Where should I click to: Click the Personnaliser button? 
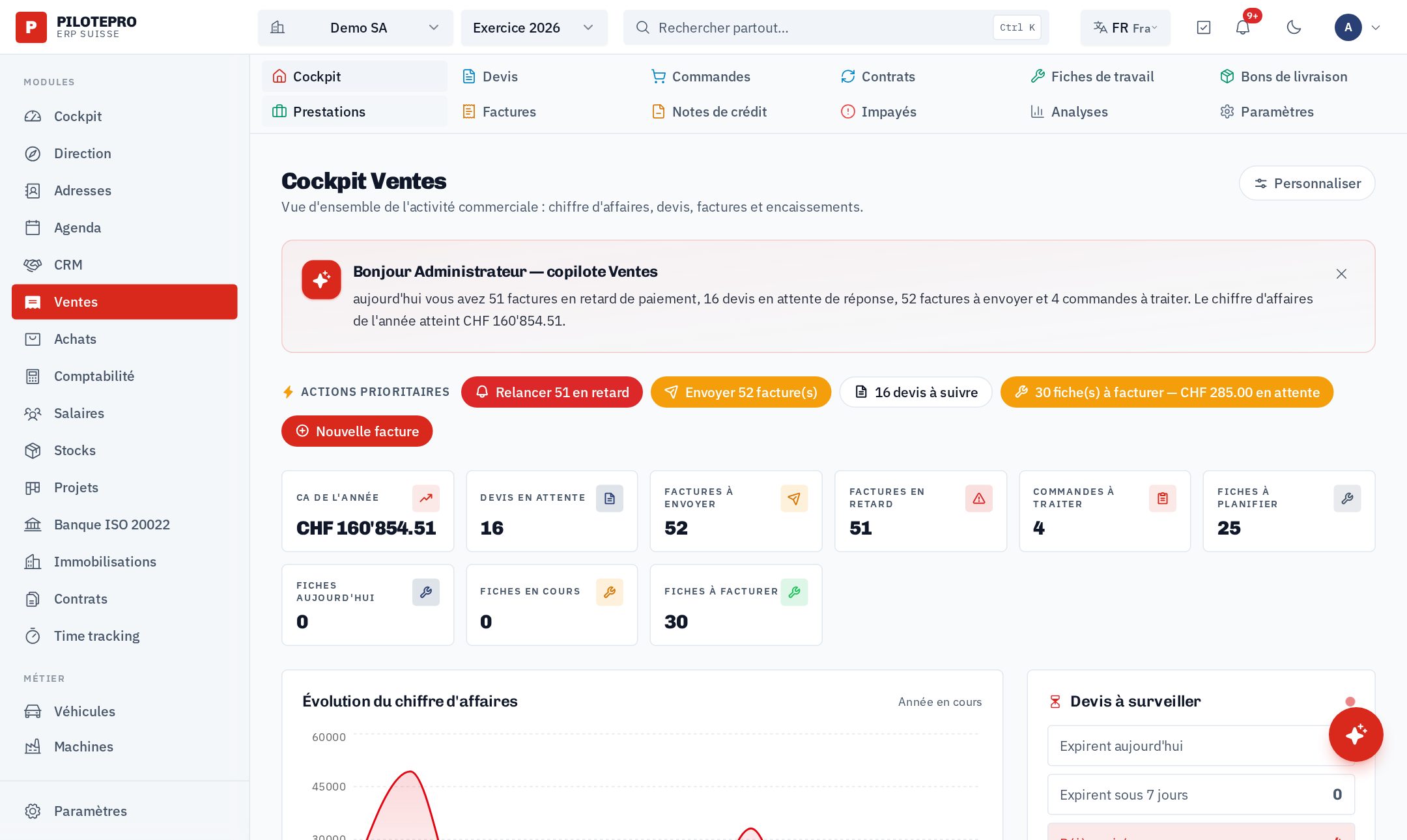point(1307,184)
